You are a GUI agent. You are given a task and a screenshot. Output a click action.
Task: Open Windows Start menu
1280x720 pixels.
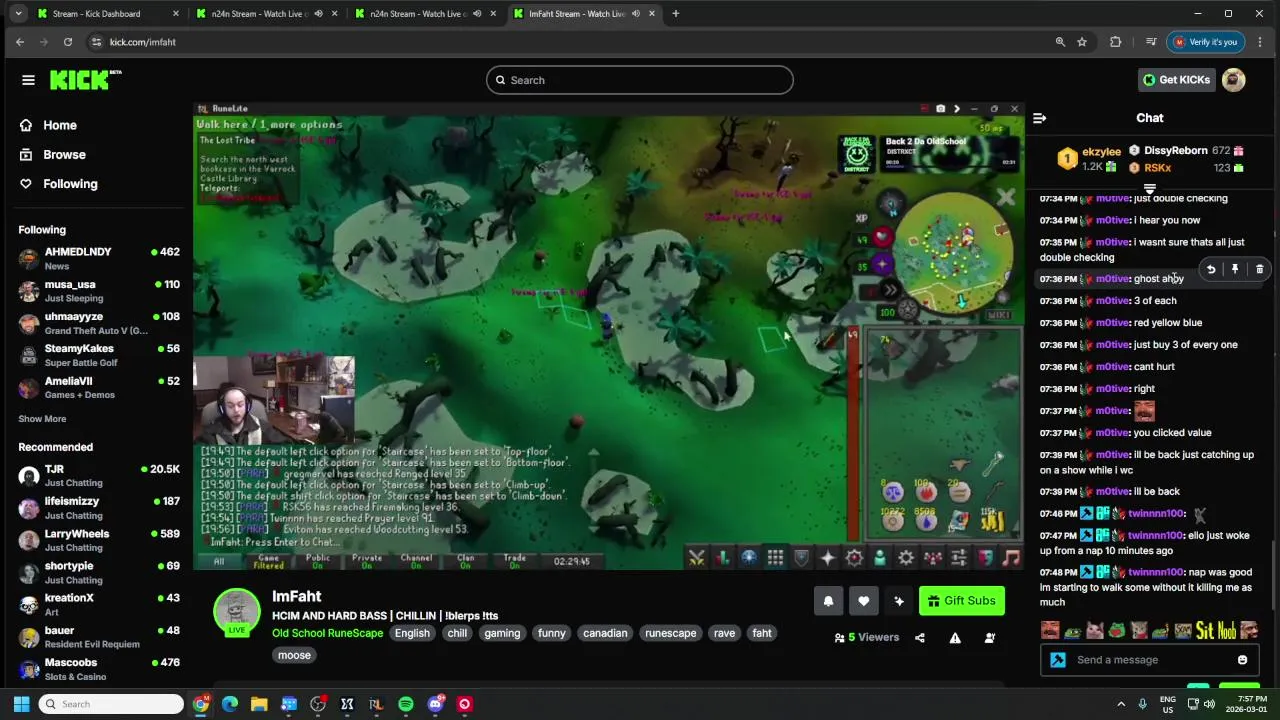(x=21, y=704)
